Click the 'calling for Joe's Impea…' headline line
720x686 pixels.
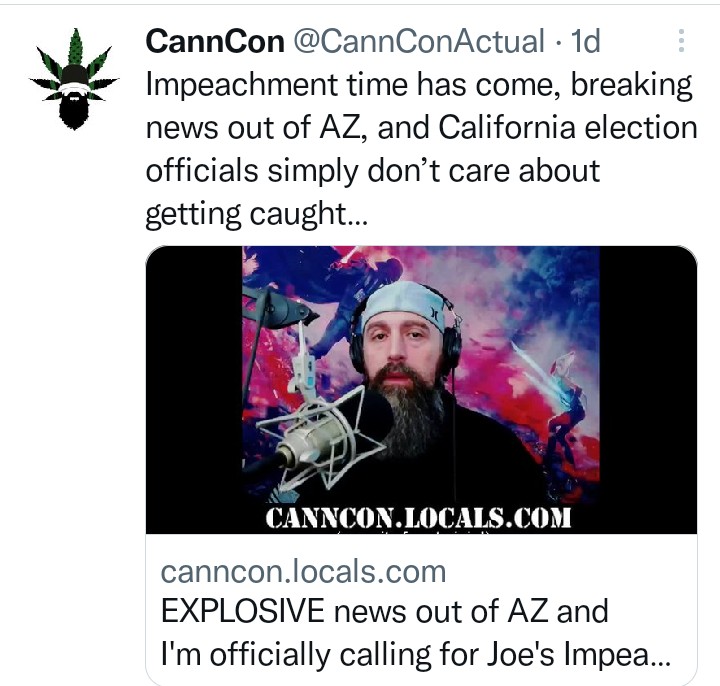[x=415, y=654]
